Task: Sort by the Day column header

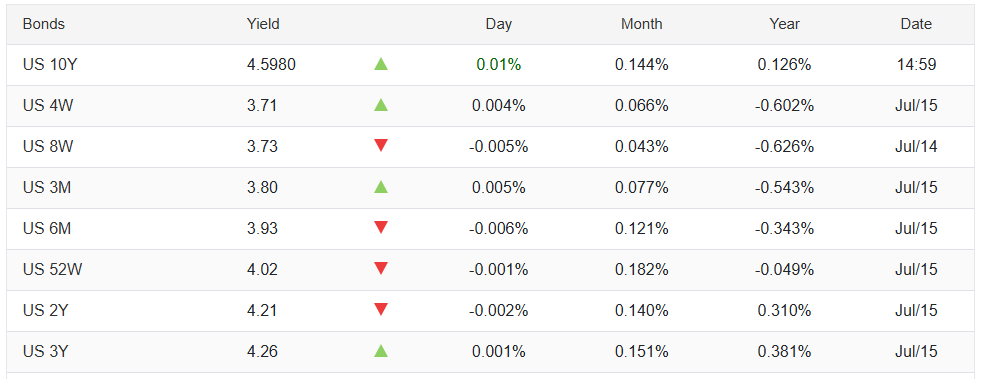Action: point(498,24)
